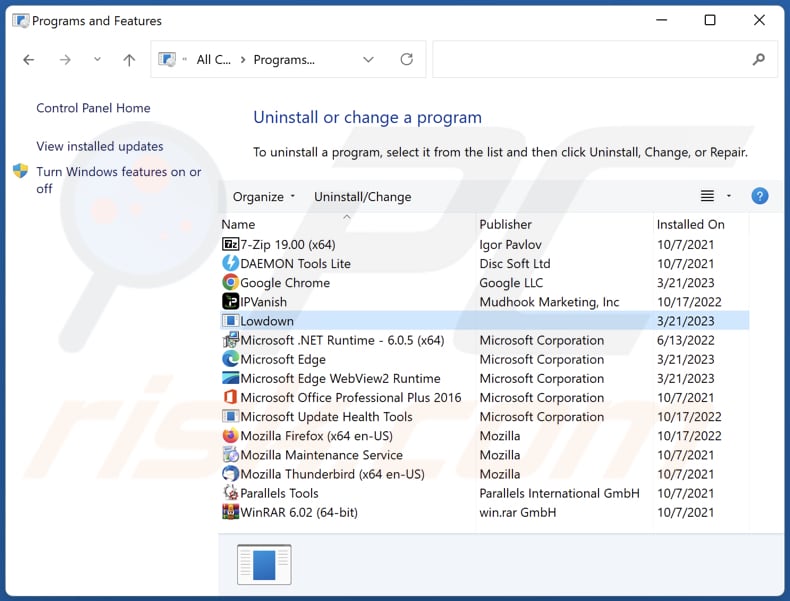Select Mozilla Maintenance Service entry

(x=485, y=455)
